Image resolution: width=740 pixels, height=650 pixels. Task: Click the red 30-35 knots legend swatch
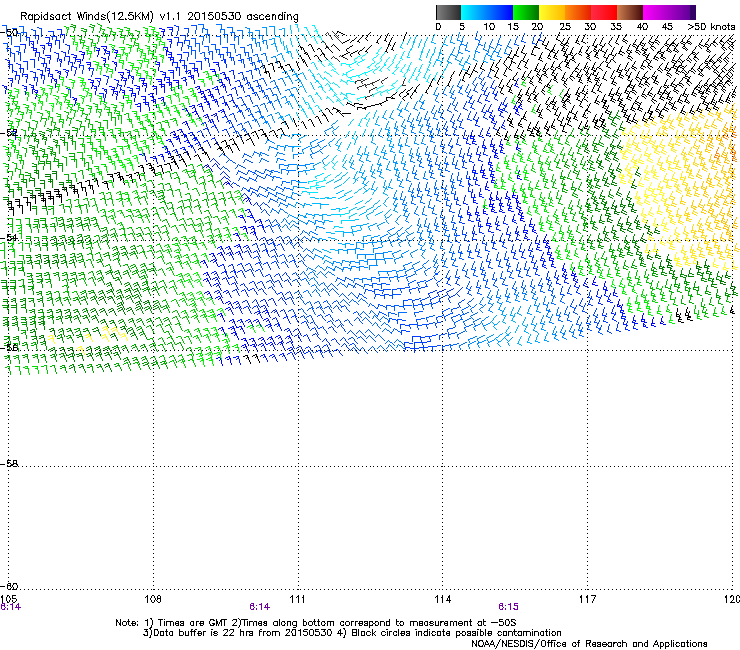click(x=604, y=12)
